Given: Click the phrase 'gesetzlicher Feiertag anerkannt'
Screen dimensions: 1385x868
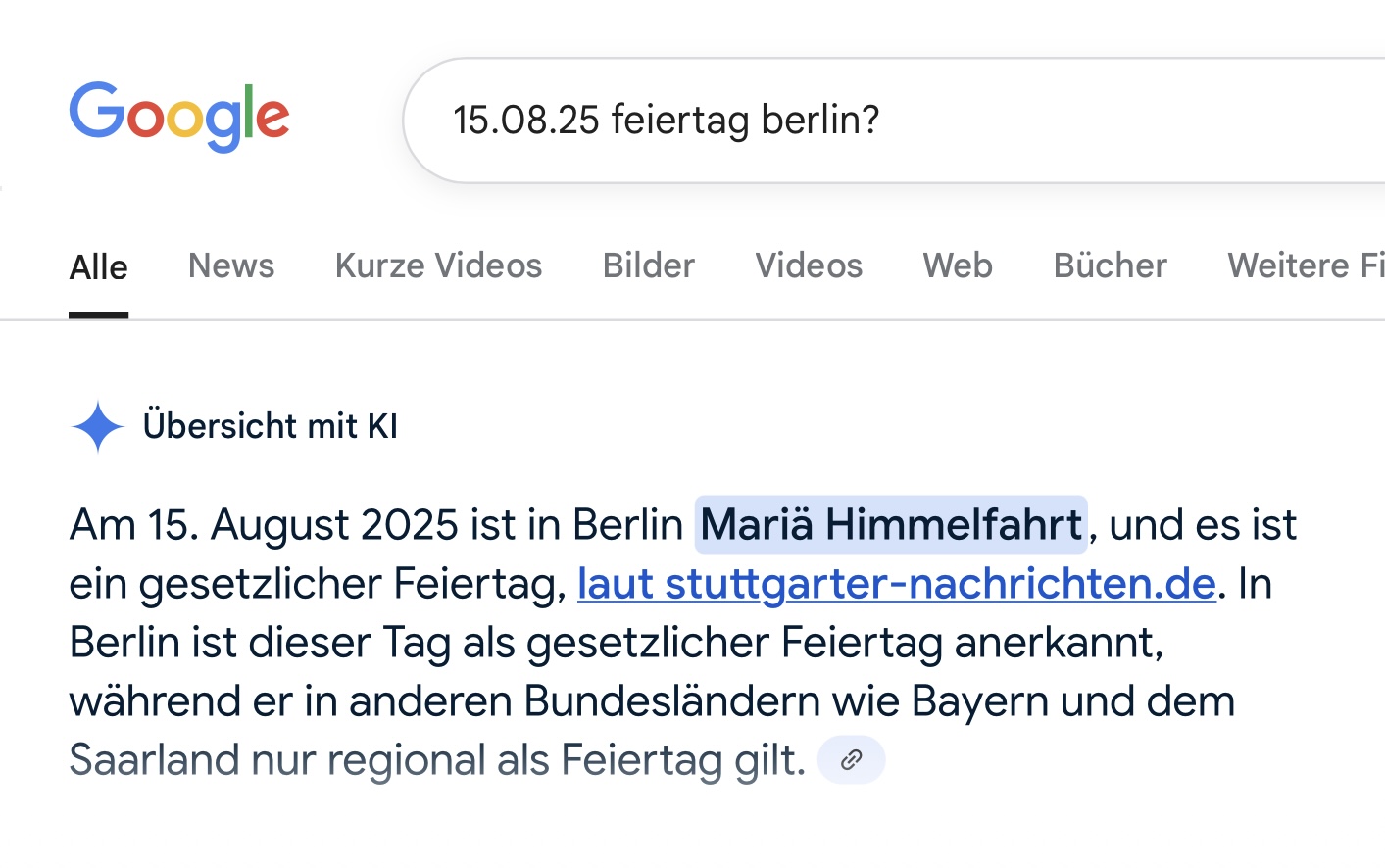Looking at the screenshot, I should pyautogui.click(x=845, y=643).
